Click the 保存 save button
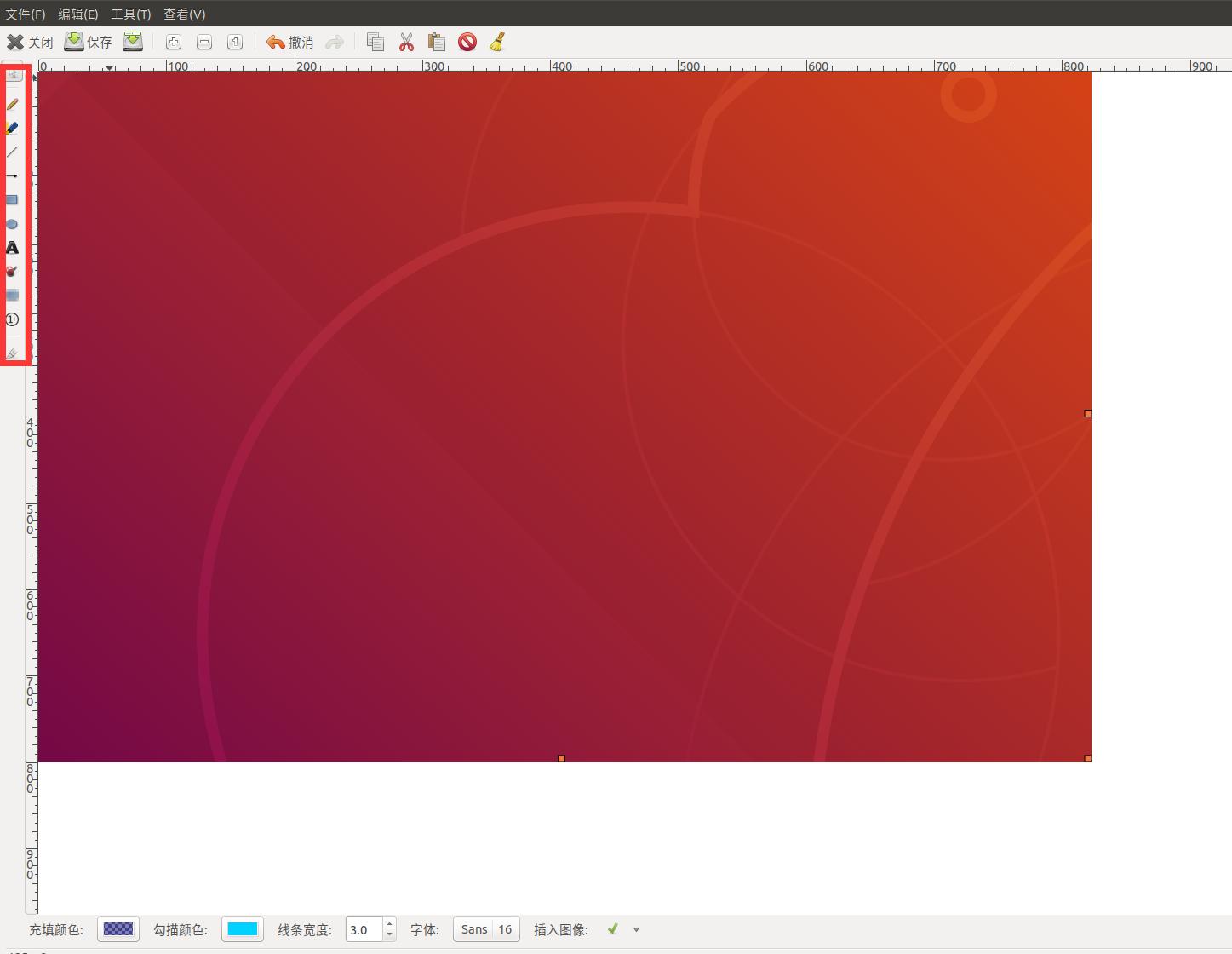The image size is (1232, 954). [x=89, y=42]
